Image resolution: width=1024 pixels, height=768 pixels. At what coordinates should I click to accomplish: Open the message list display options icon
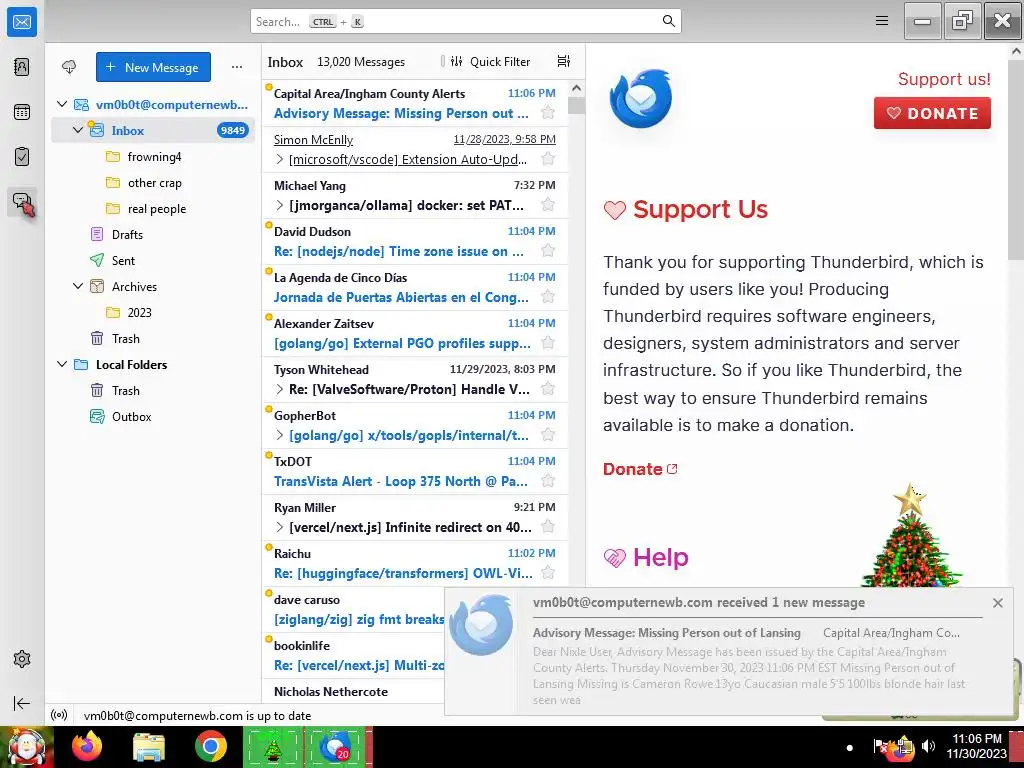tap(564, 61)
